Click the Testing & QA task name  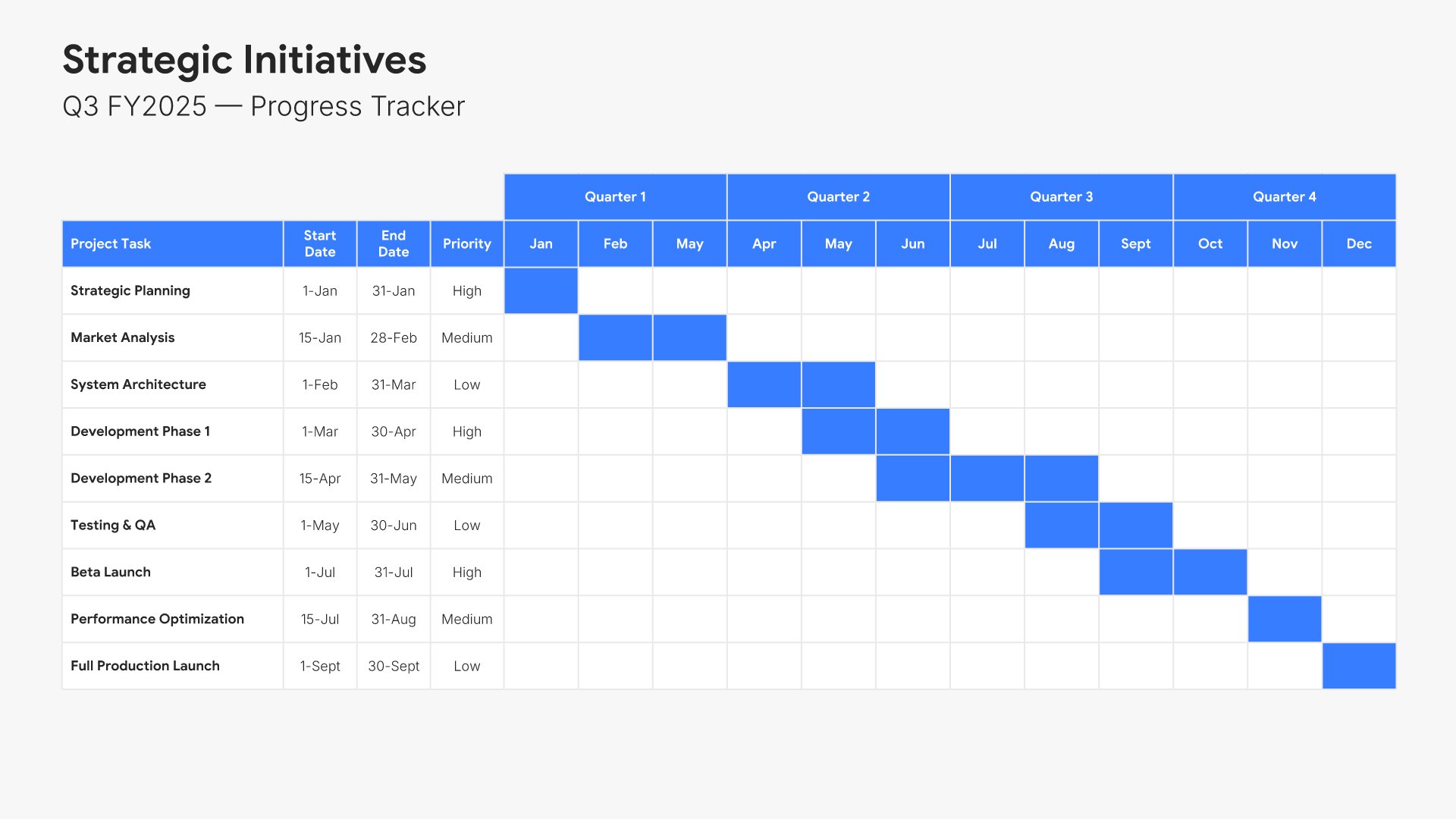coord(113,525)
